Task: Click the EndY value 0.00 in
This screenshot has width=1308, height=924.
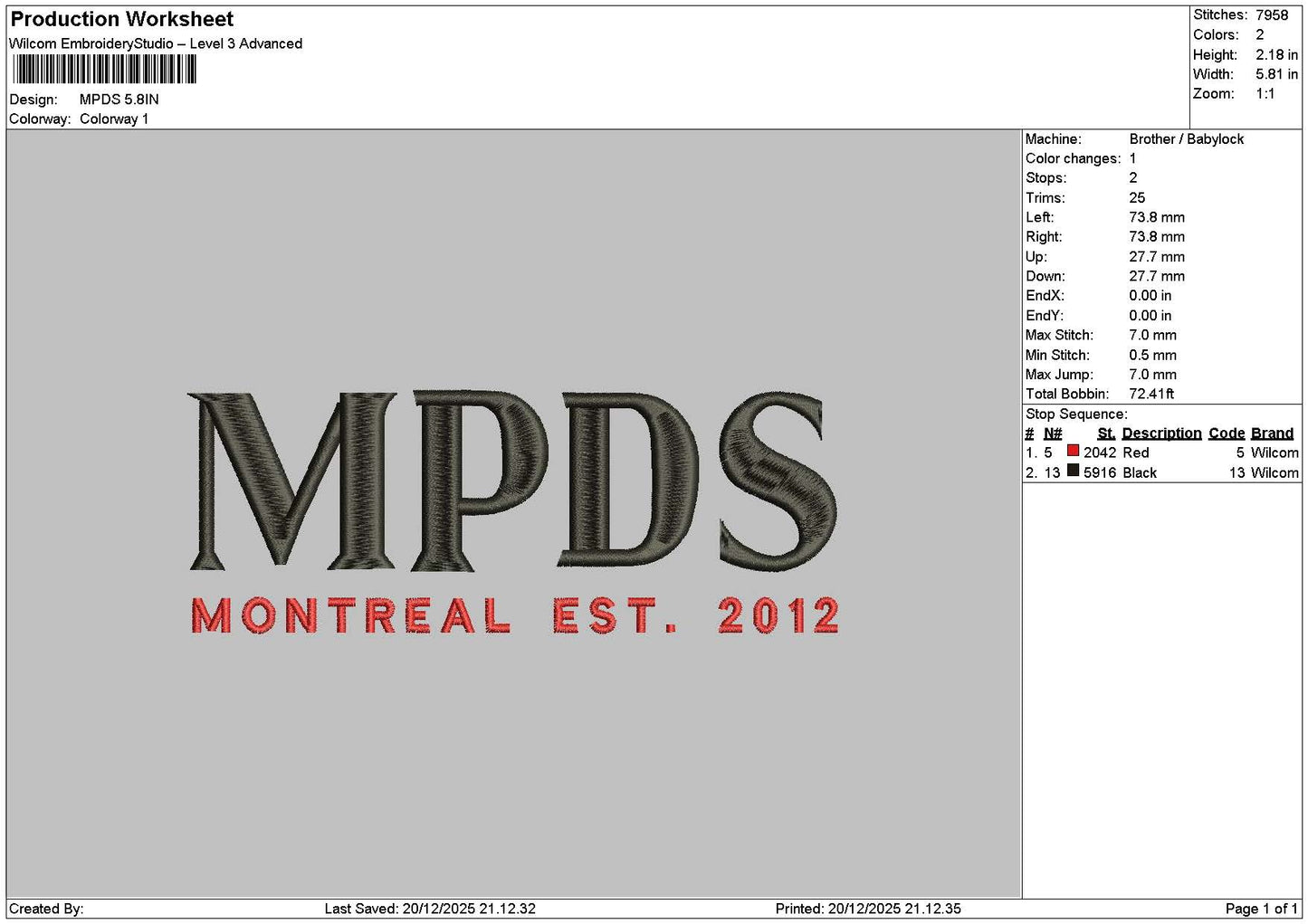Action: pyautogui.click(x=1150, y=316)
